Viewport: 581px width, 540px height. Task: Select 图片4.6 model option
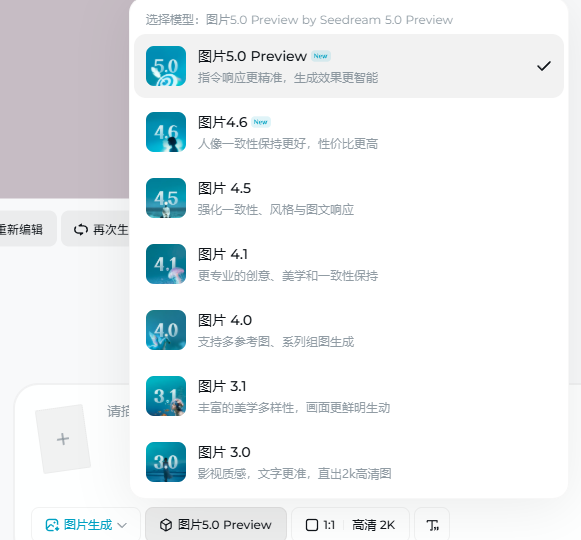click(349, 132)
